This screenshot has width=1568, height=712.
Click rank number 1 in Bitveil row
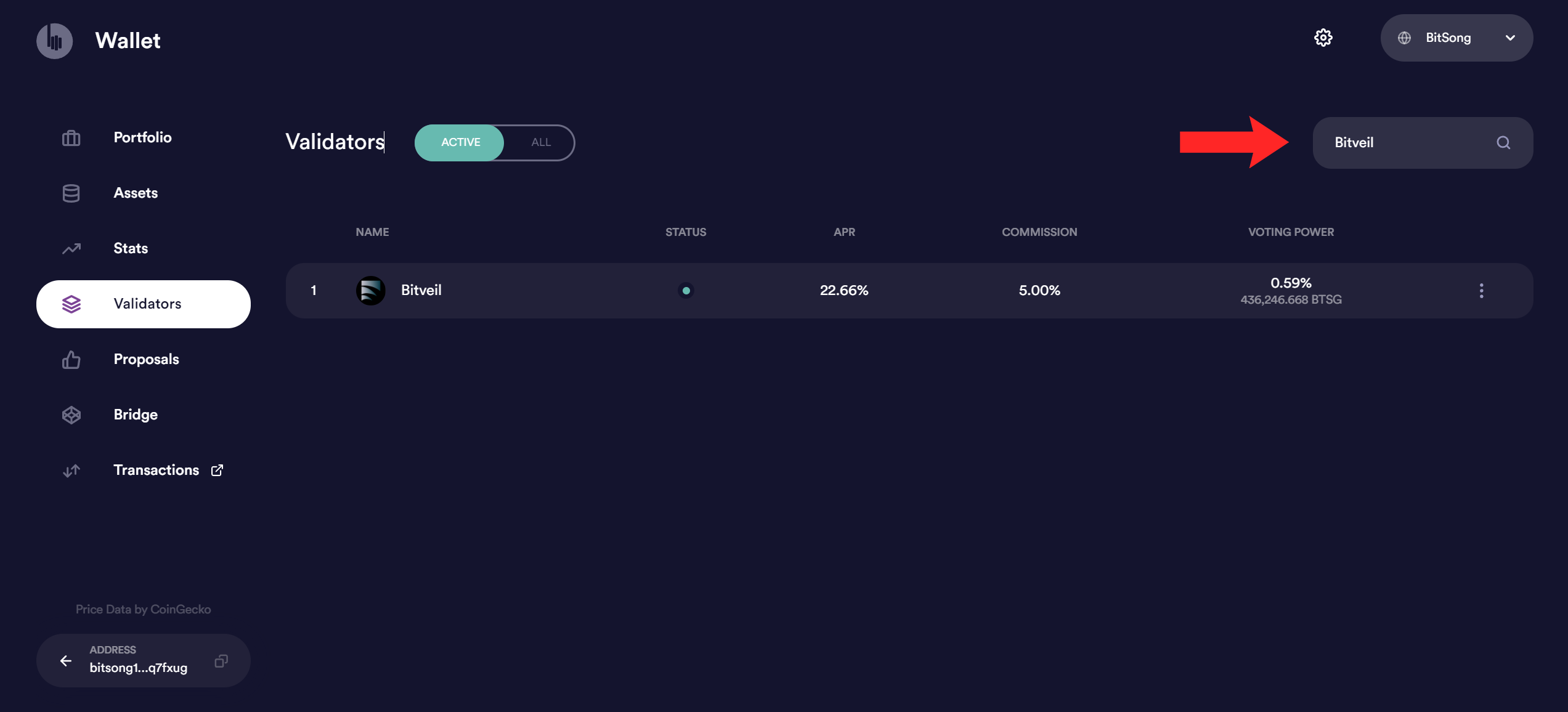[x=314, y=291]
